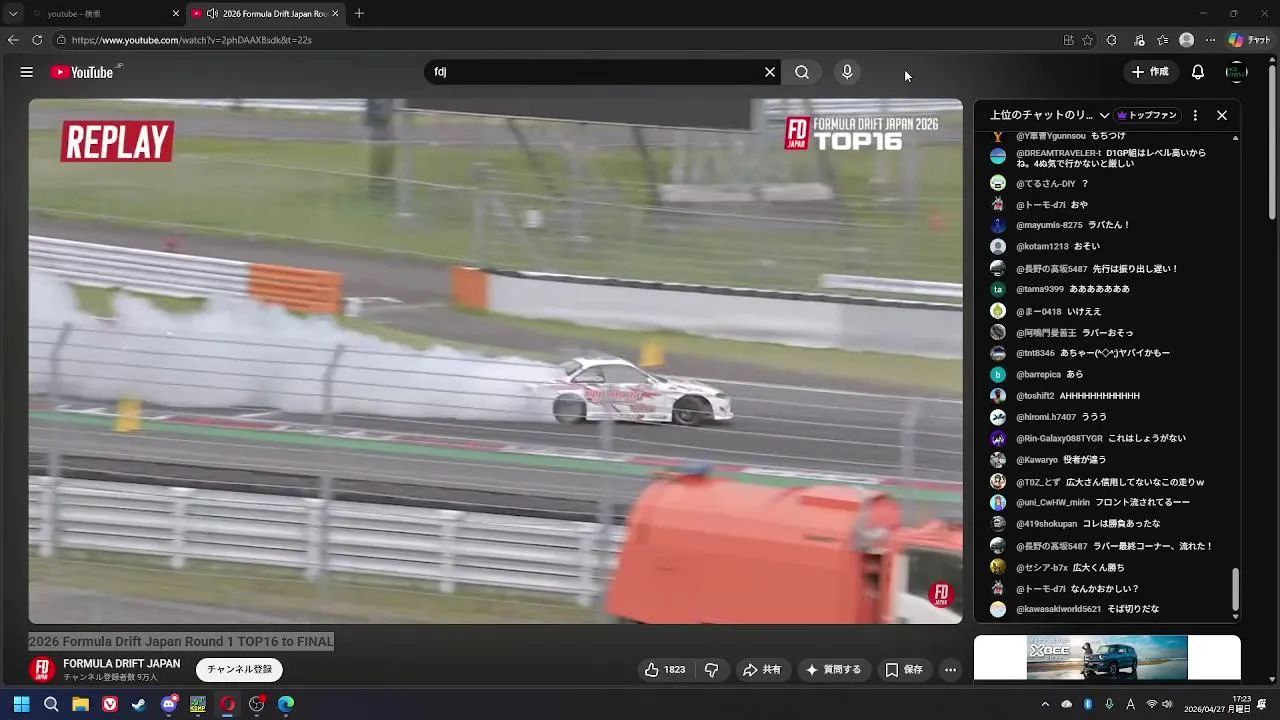Click chat author @uni_CwHW_mirin
The height and width of the screenshot is (720, 1280).
pos(1053,502)
